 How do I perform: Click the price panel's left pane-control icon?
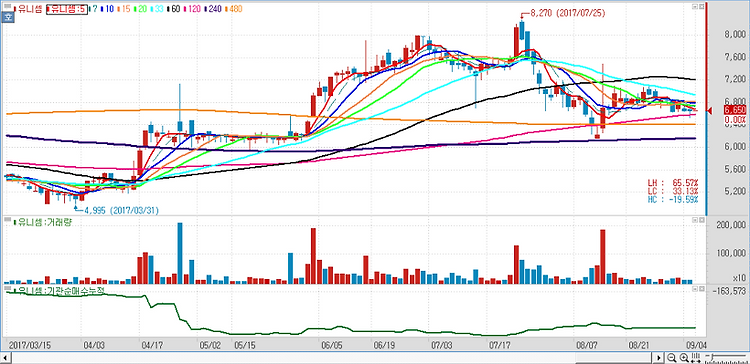694,7
